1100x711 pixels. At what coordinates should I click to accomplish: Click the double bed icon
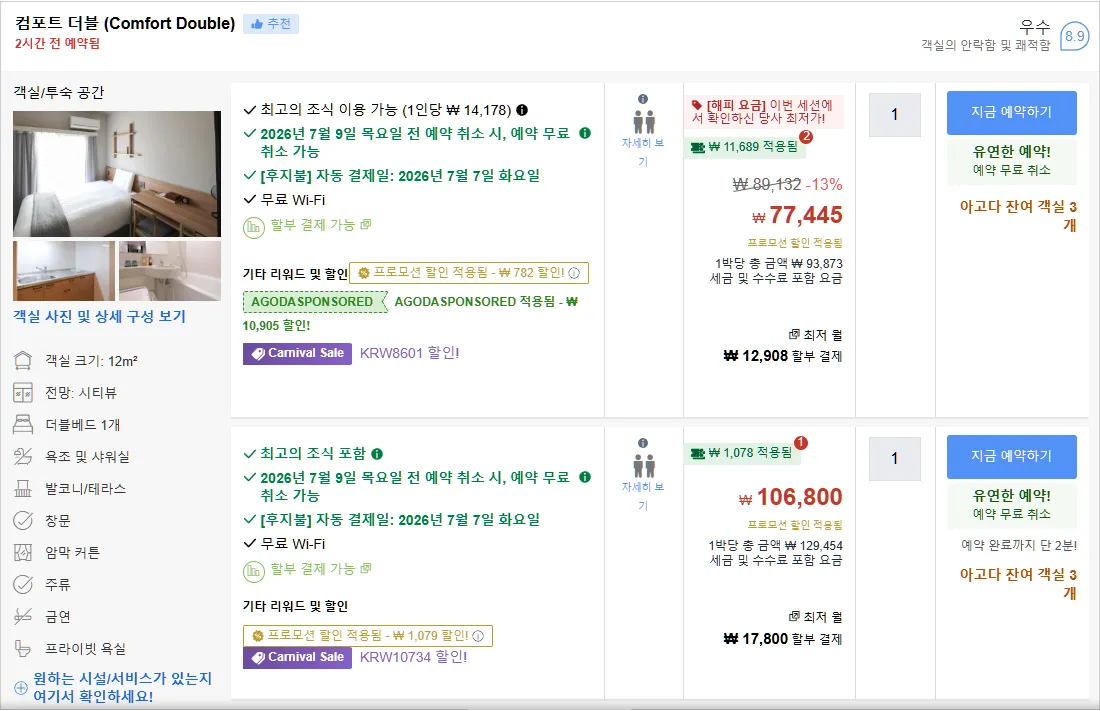point(23,425)
